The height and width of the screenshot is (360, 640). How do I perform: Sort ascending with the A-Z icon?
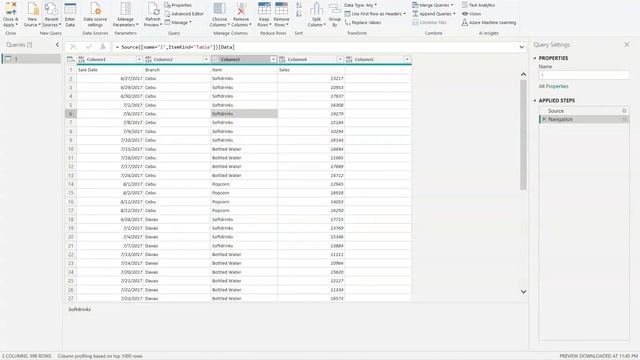[x=299, y=5]
